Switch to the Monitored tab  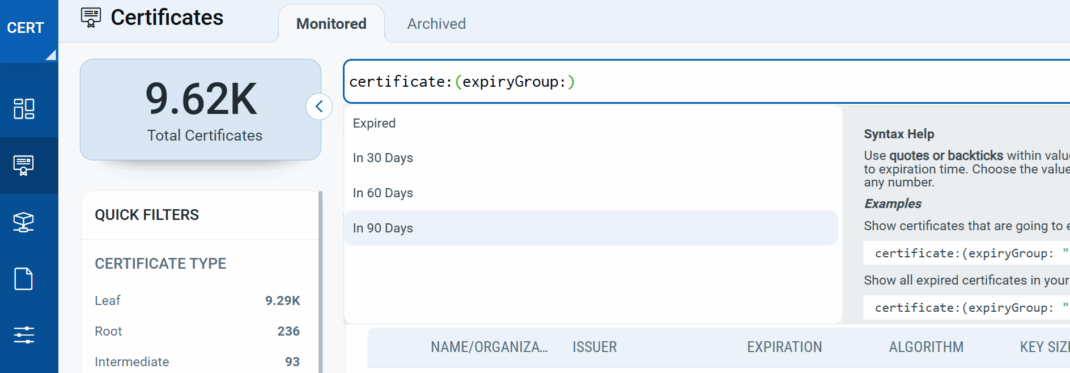[331, 24]
